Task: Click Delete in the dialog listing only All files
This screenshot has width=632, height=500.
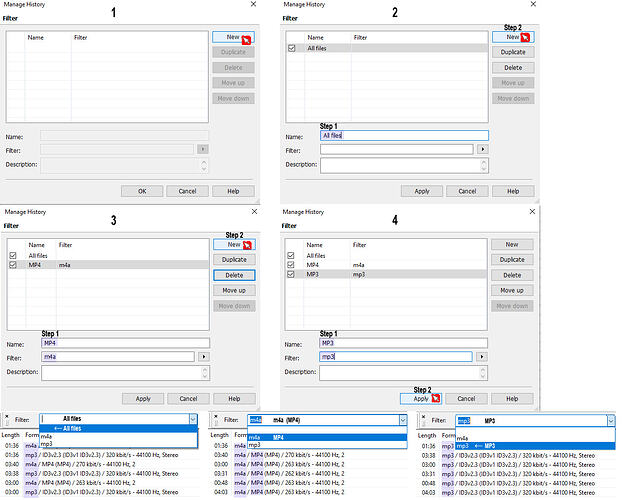Action: tap(513, 68)
